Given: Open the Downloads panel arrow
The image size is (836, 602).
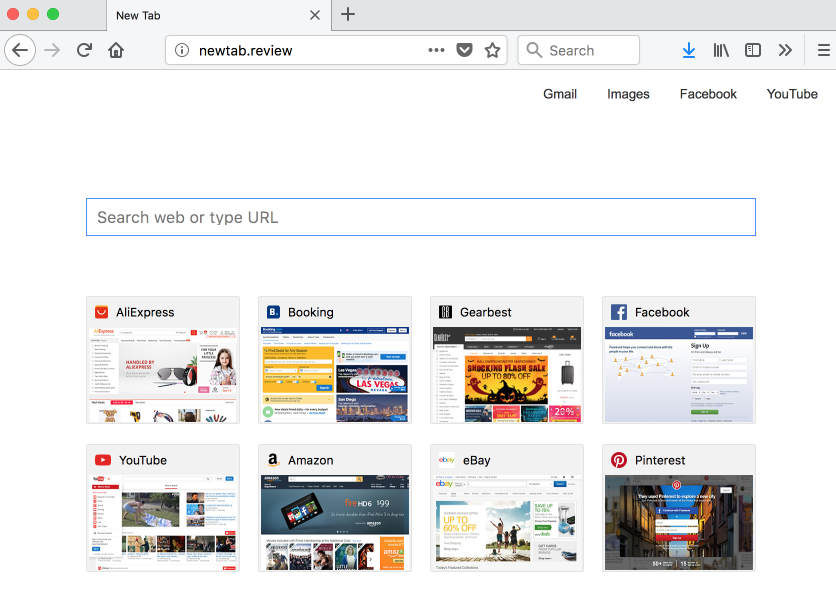Looking at the screenshot, I should click(689, 50).
